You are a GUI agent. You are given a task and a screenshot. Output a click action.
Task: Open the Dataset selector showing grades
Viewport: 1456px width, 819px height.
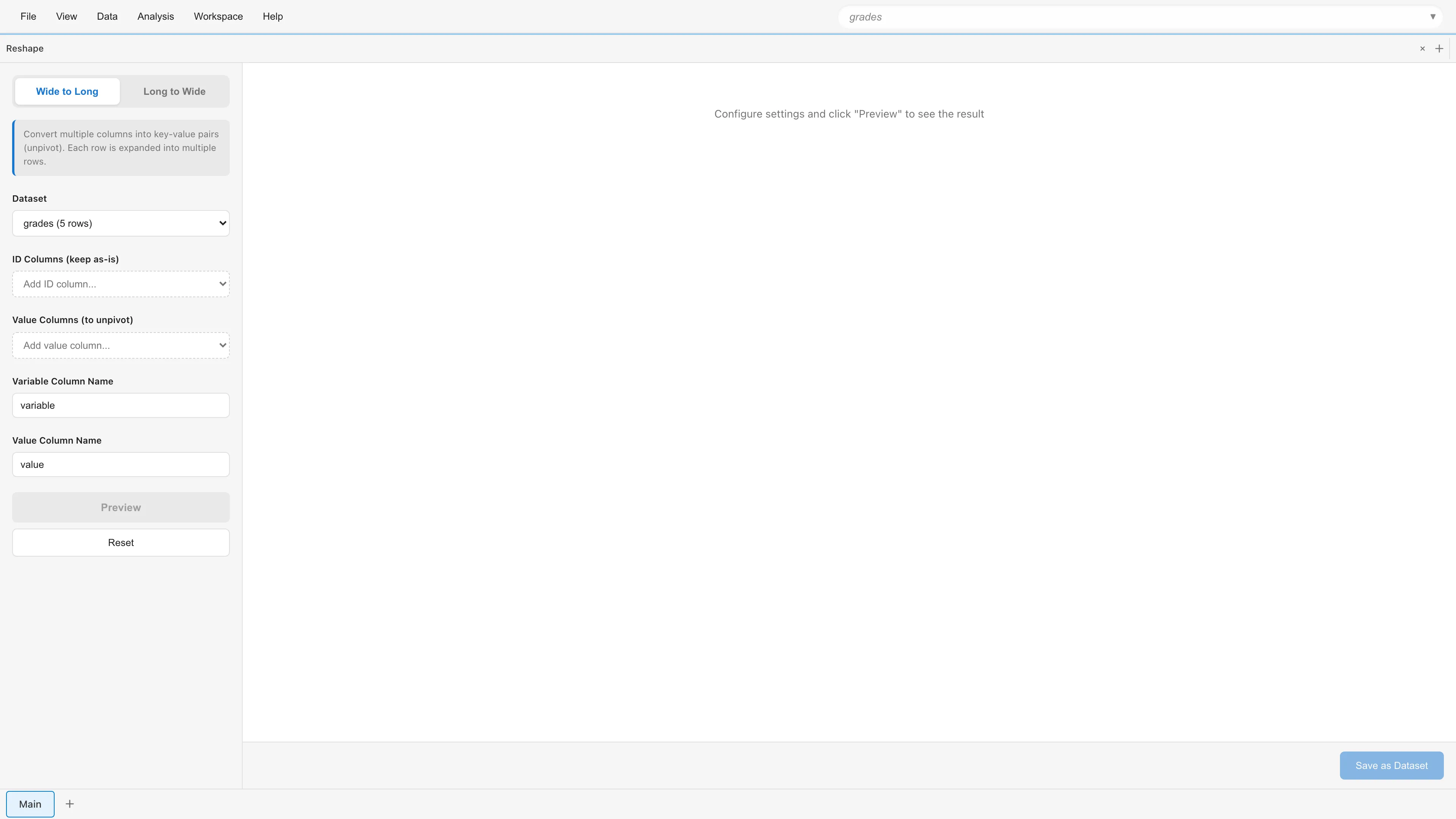click(x=121, y=223)
